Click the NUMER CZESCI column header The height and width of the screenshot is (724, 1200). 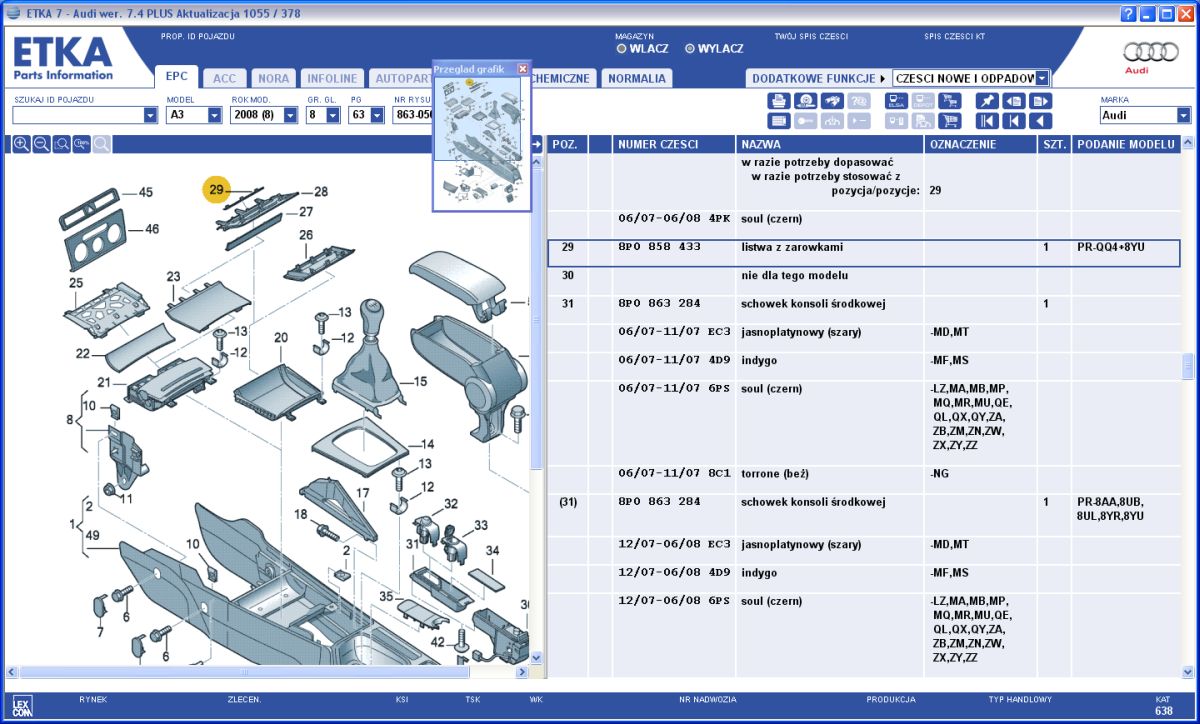pos(674,144)
